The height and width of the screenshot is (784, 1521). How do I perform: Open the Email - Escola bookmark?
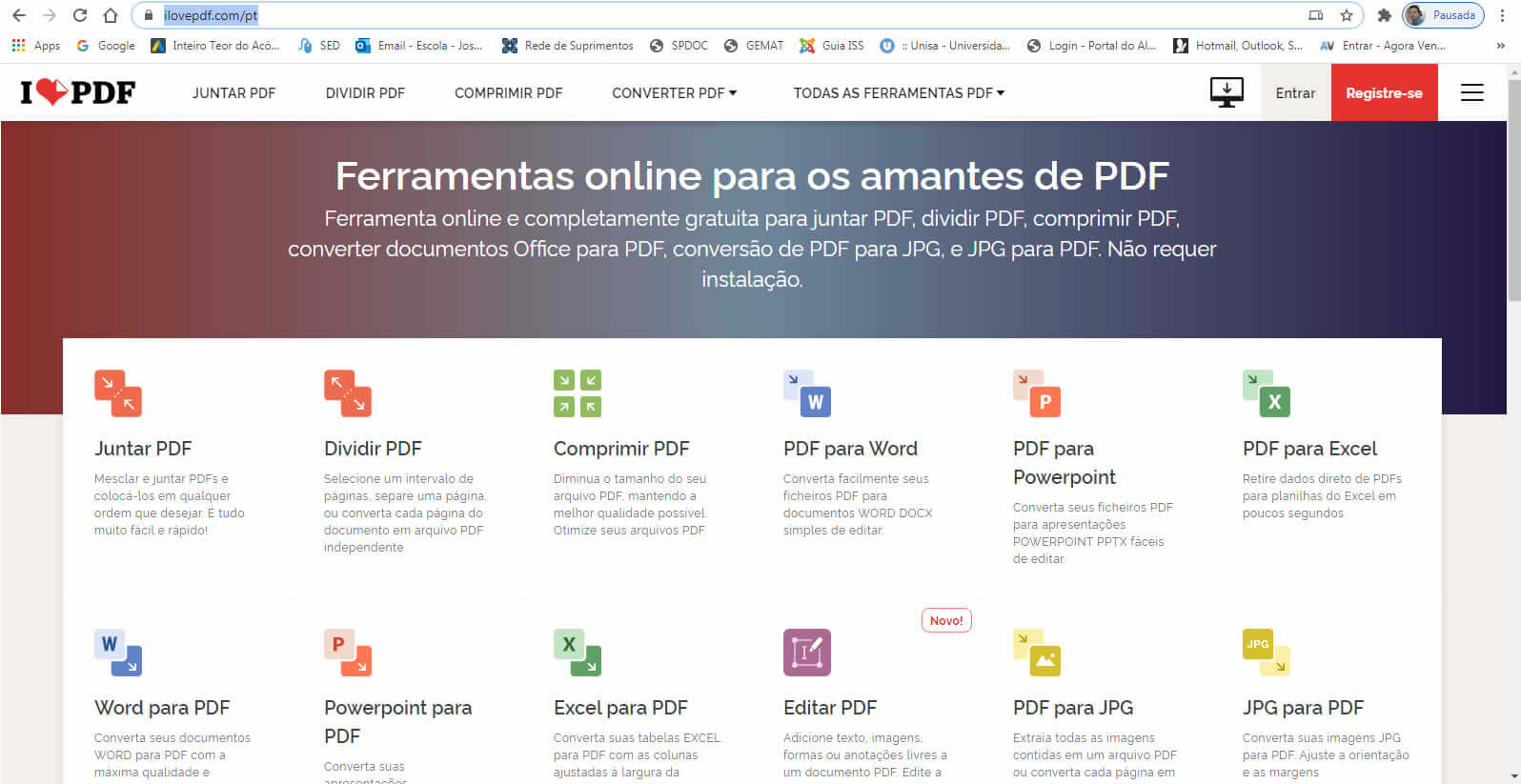[419, 46]
